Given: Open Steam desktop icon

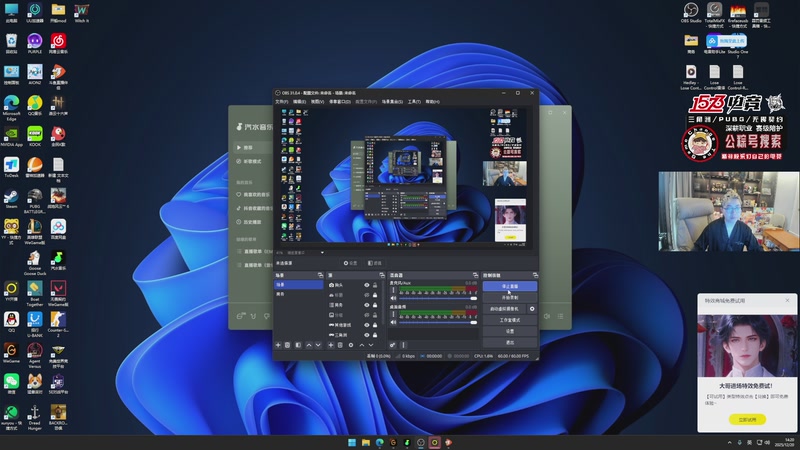Looking at the screenshot, I should pos(11,198).
